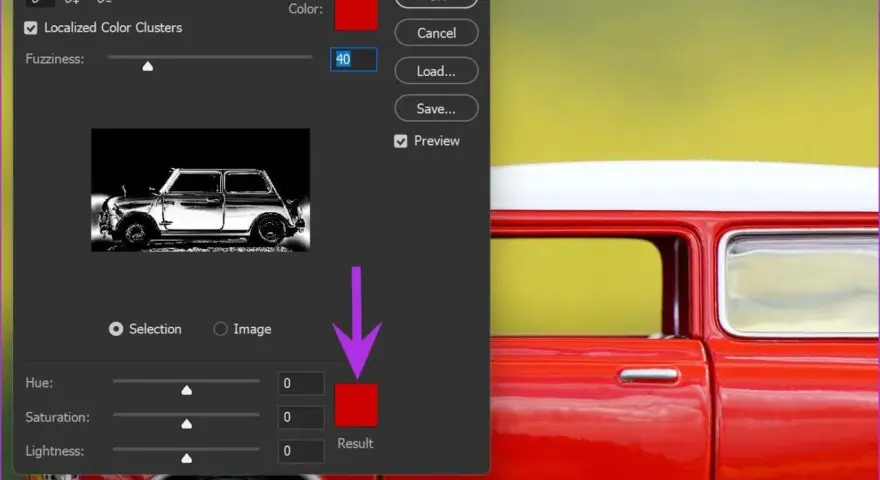Click the Hue value field
The image size is (880, 480).
301,383
